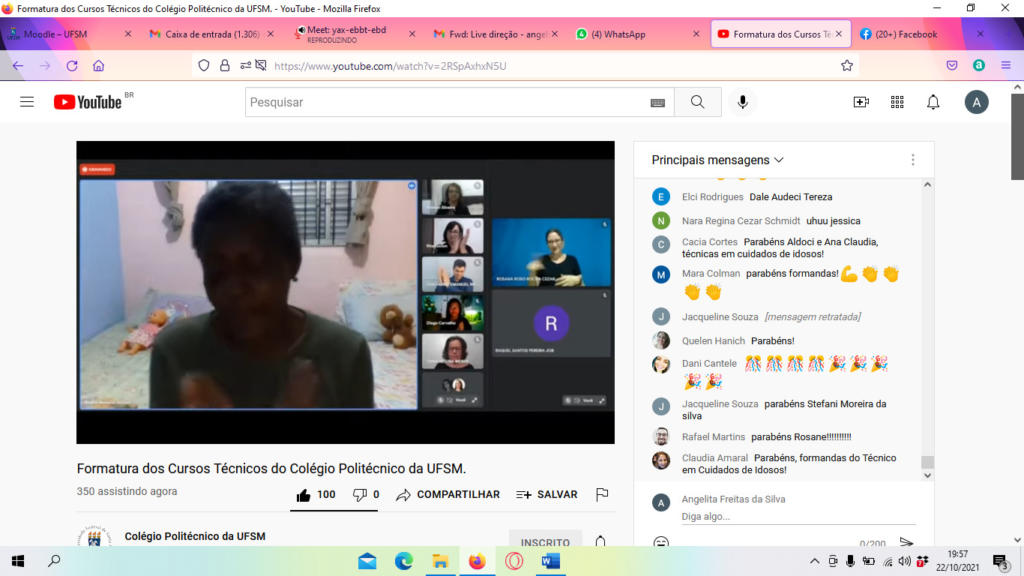Screen dimensions: 1024x576
Task: Bookmark this page with the star icon
Action: (847, 66)
